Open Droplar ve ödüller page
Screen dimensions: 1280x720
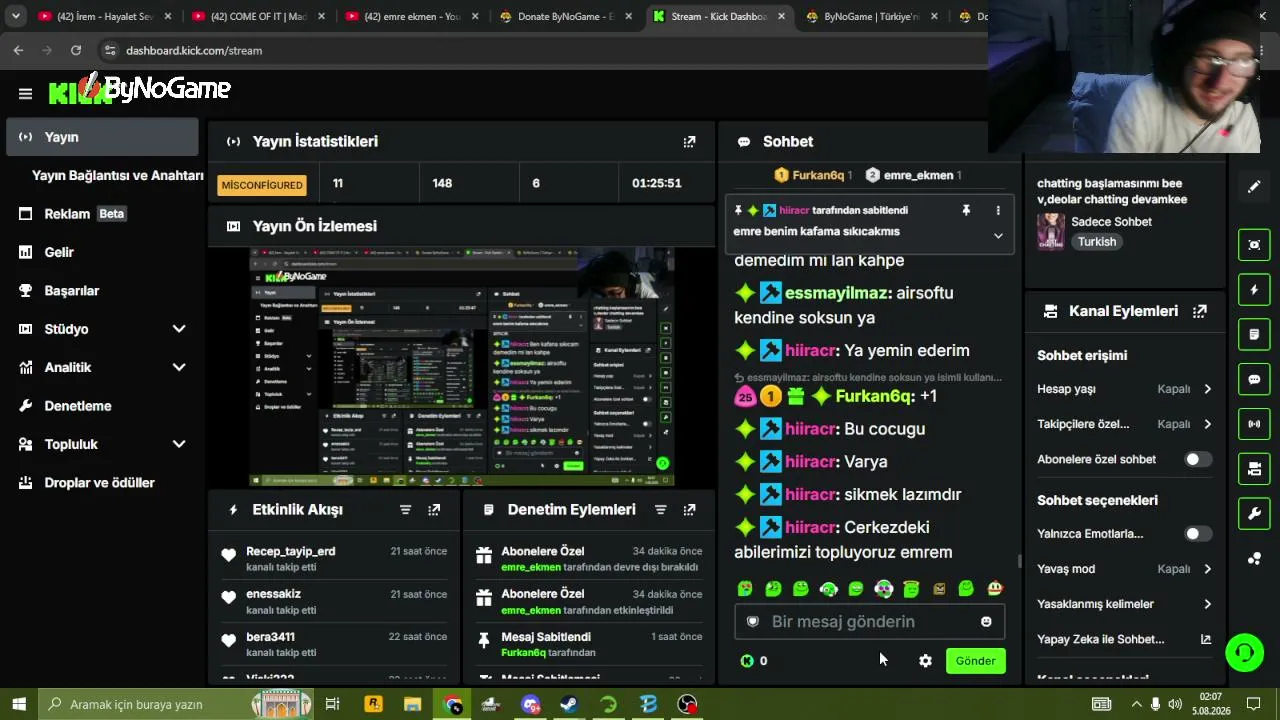coord(102,483)
